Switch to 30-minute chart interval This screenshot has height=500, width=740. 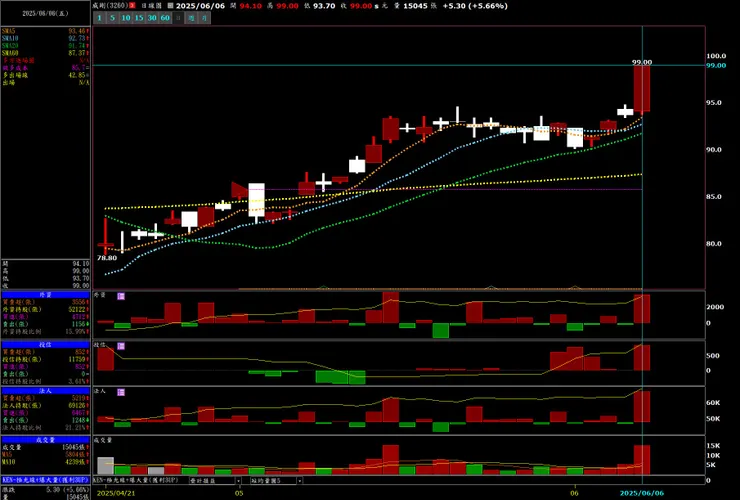click(152, 18)
